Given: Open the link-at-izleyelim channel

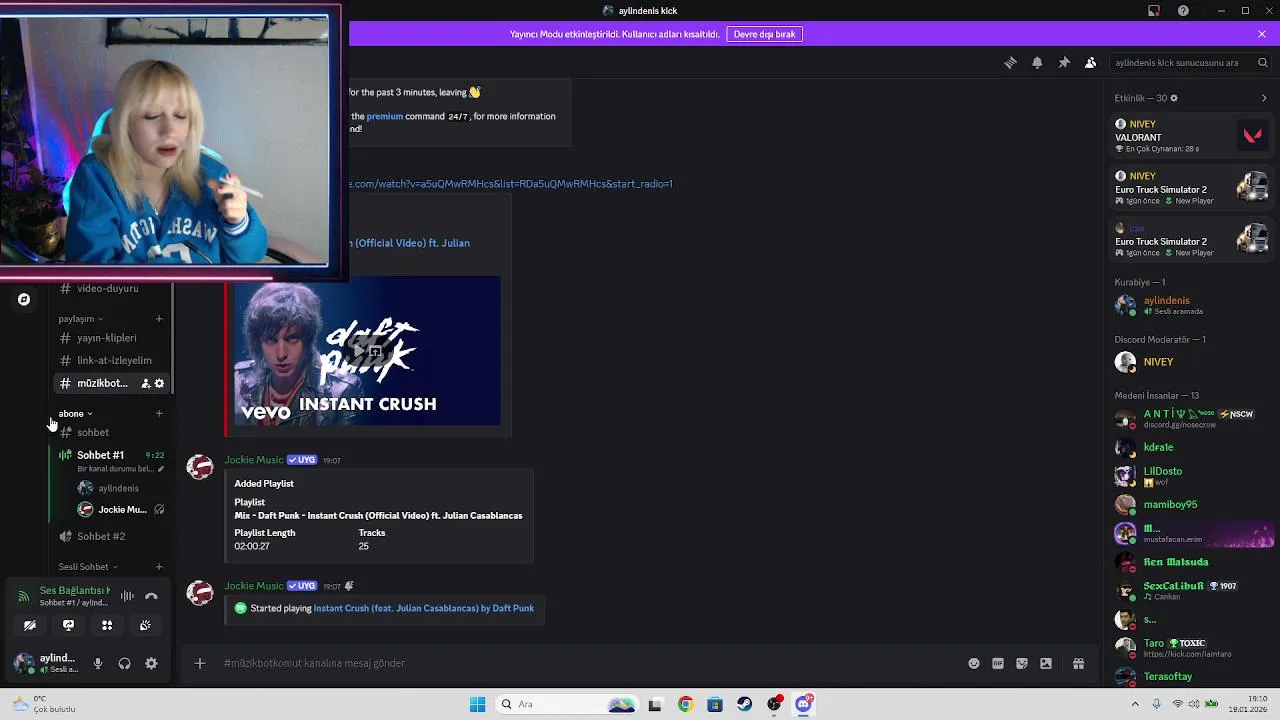Looking at the screenshot, I should click(x=110, y=360).
